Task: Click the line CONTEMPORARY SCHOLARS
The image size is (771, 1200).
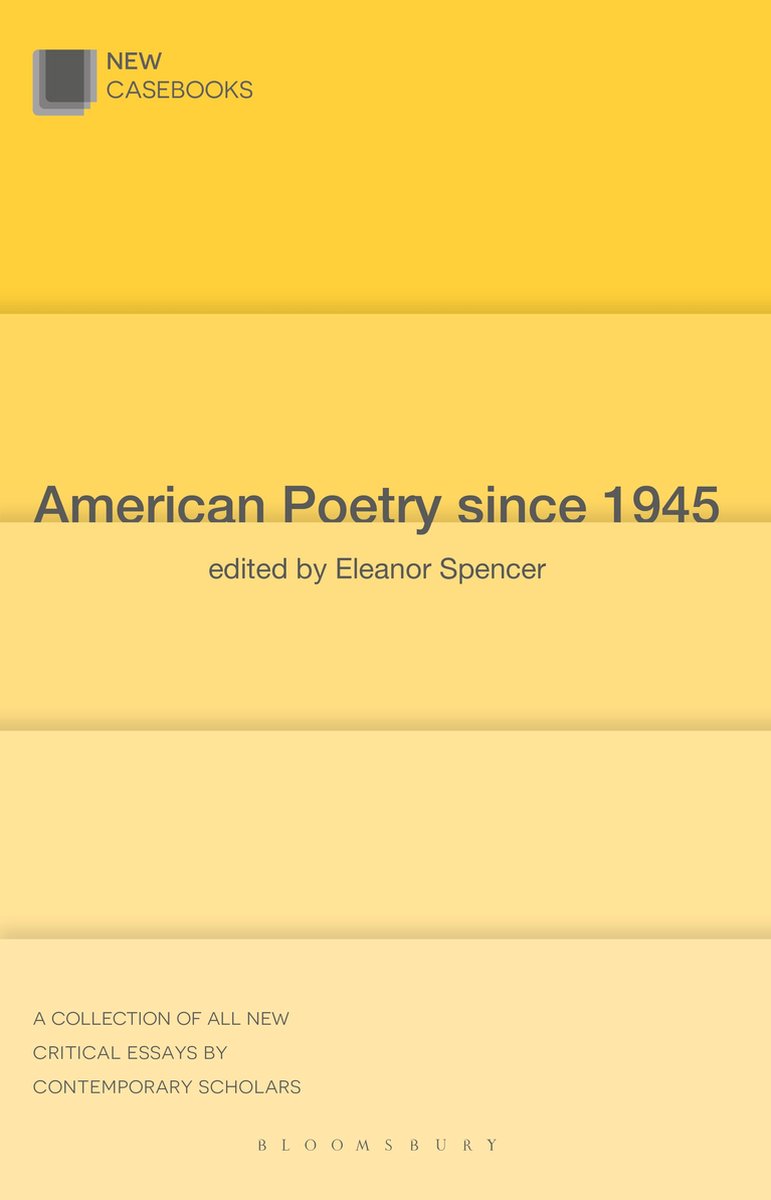Action: coord(167,1087)
